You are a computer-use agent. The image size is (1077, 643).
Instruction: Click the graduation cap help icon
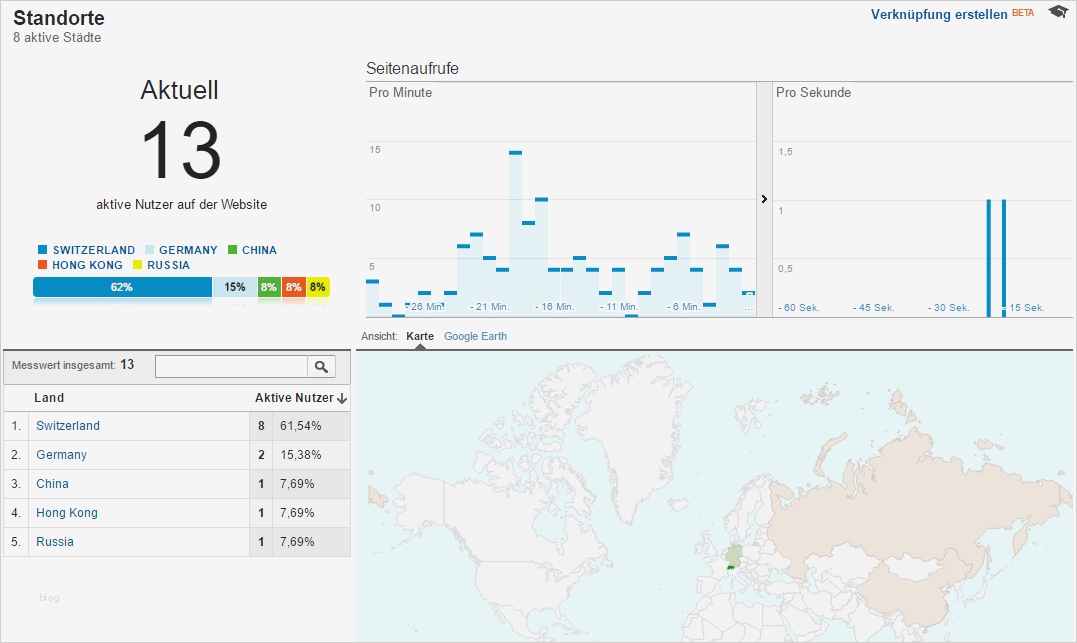coord(1058,12)
